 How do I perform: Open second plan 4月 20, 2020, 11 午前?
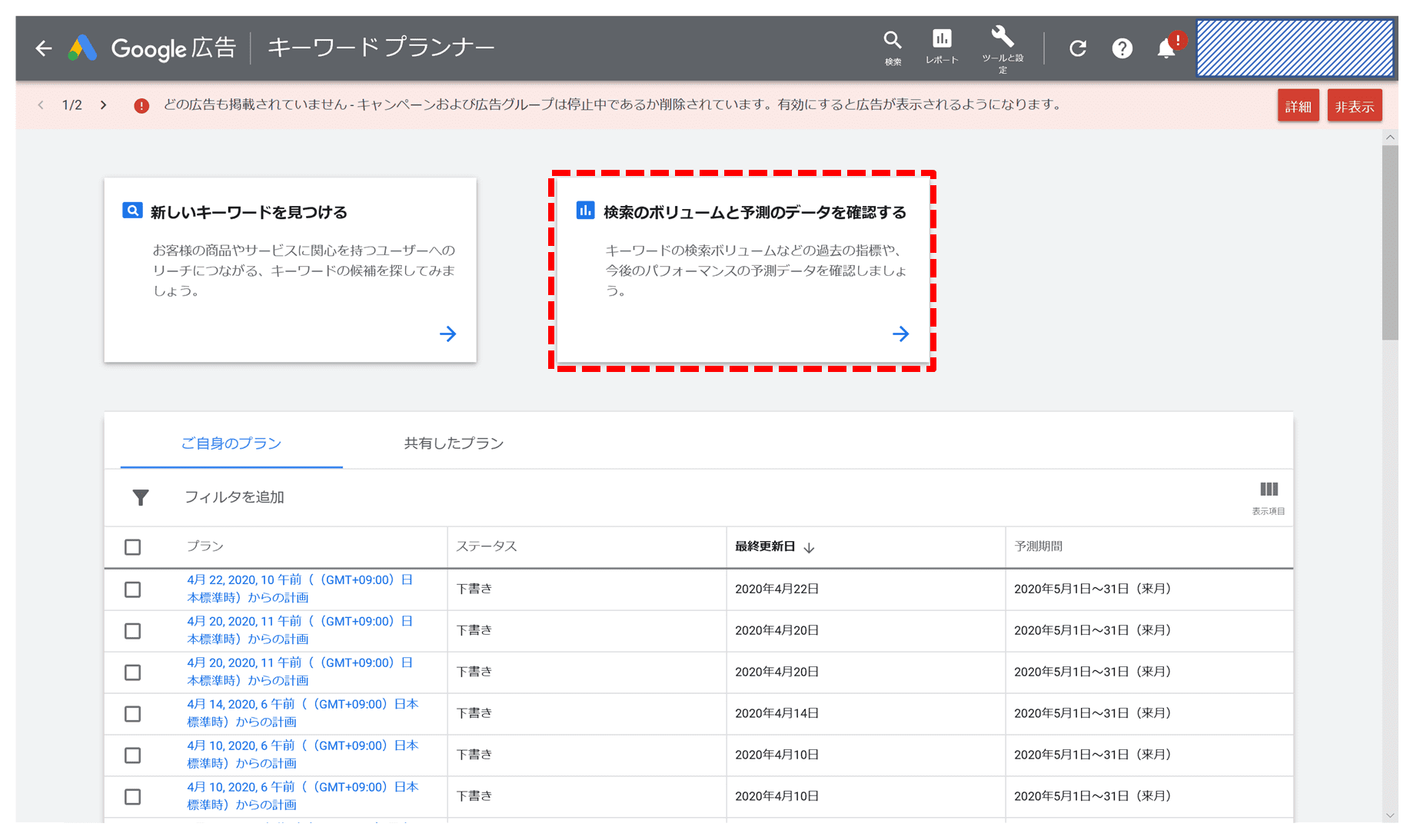(x=301, y=672)
